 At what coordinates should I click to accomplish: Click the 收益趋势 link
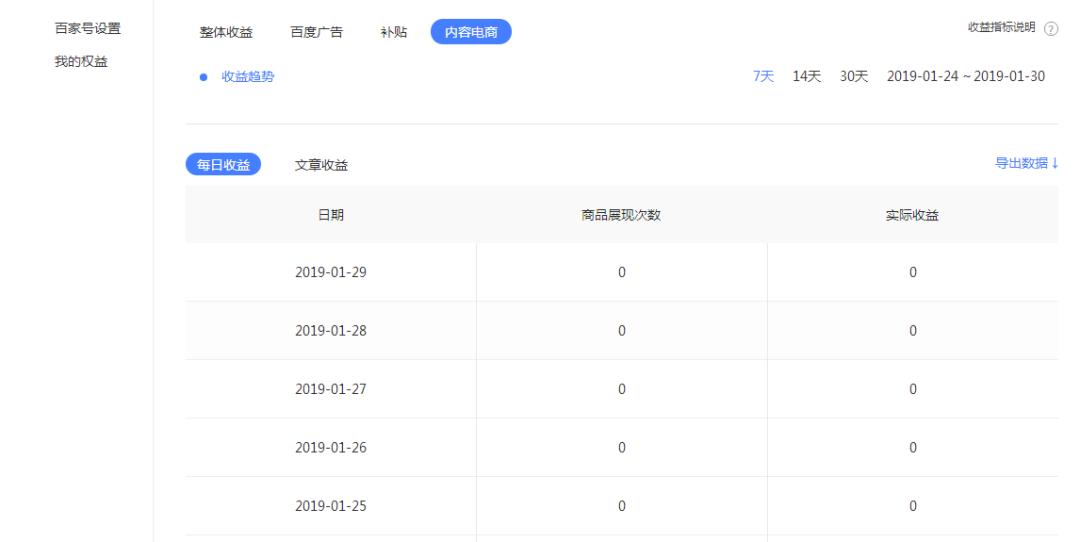click(247, 76)
